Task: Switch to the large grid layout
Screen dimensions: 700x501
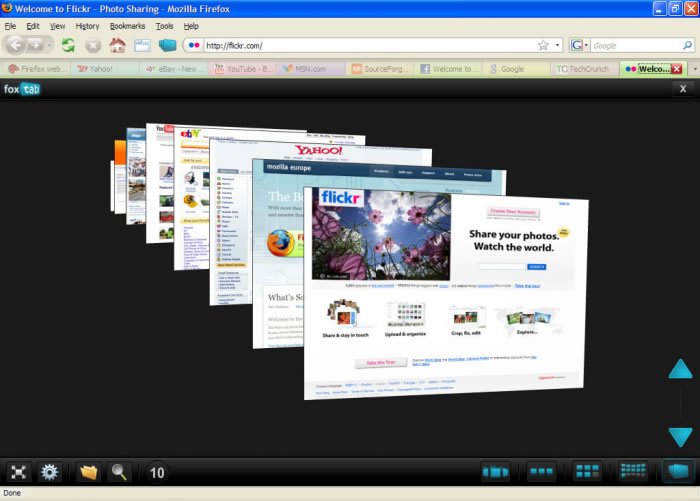Action: pyautogui.click(x=587, y=471)
